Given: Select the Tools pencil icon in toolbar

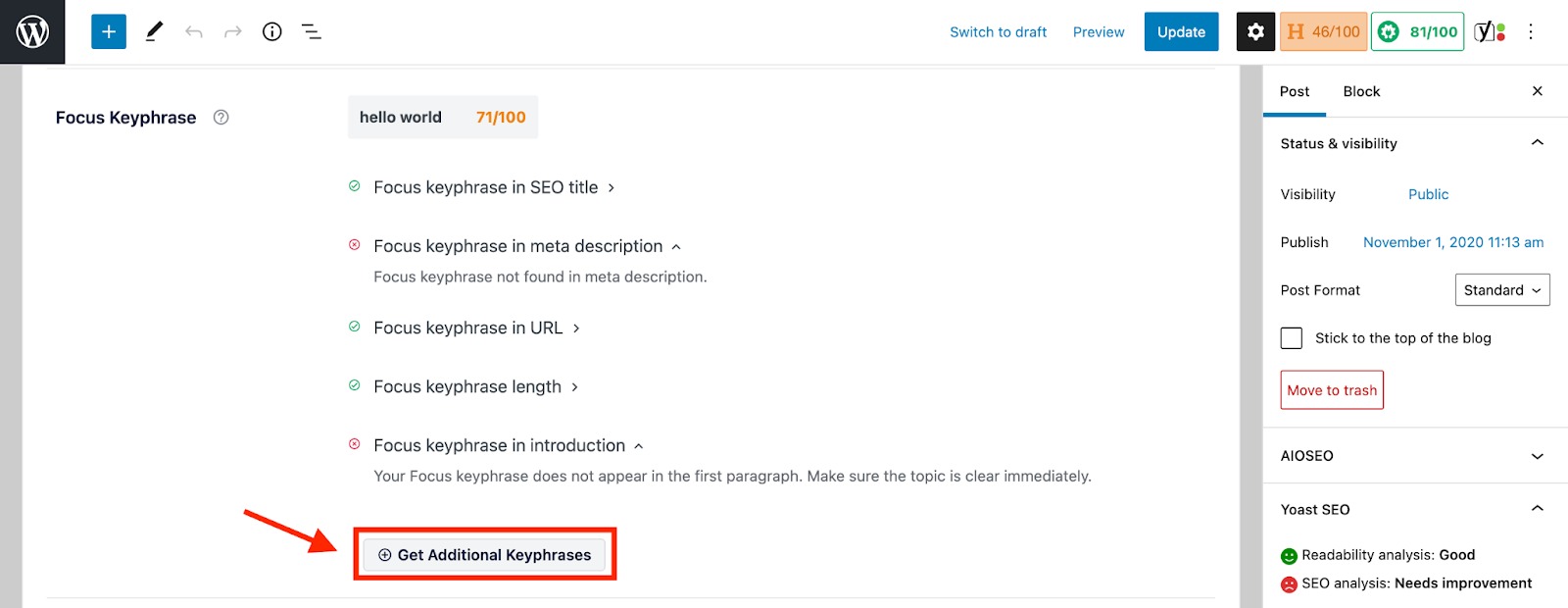Looking at the screenshot, I should point(153,30).
